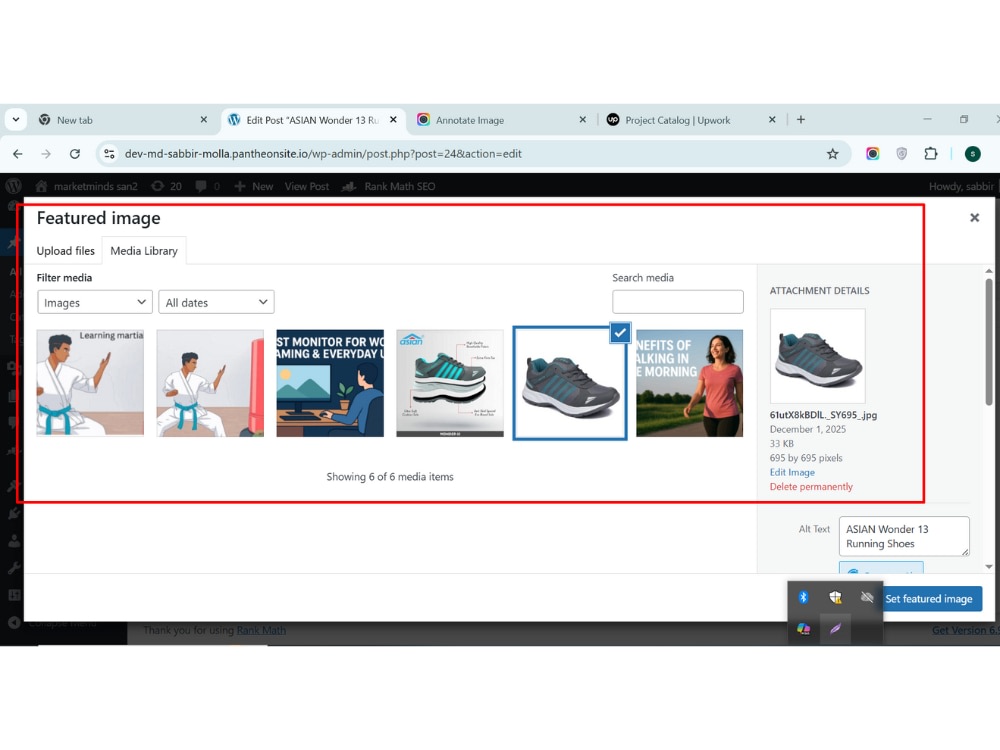
Task: Open the colorful annotate extension icon
Action: coord(872,154)
